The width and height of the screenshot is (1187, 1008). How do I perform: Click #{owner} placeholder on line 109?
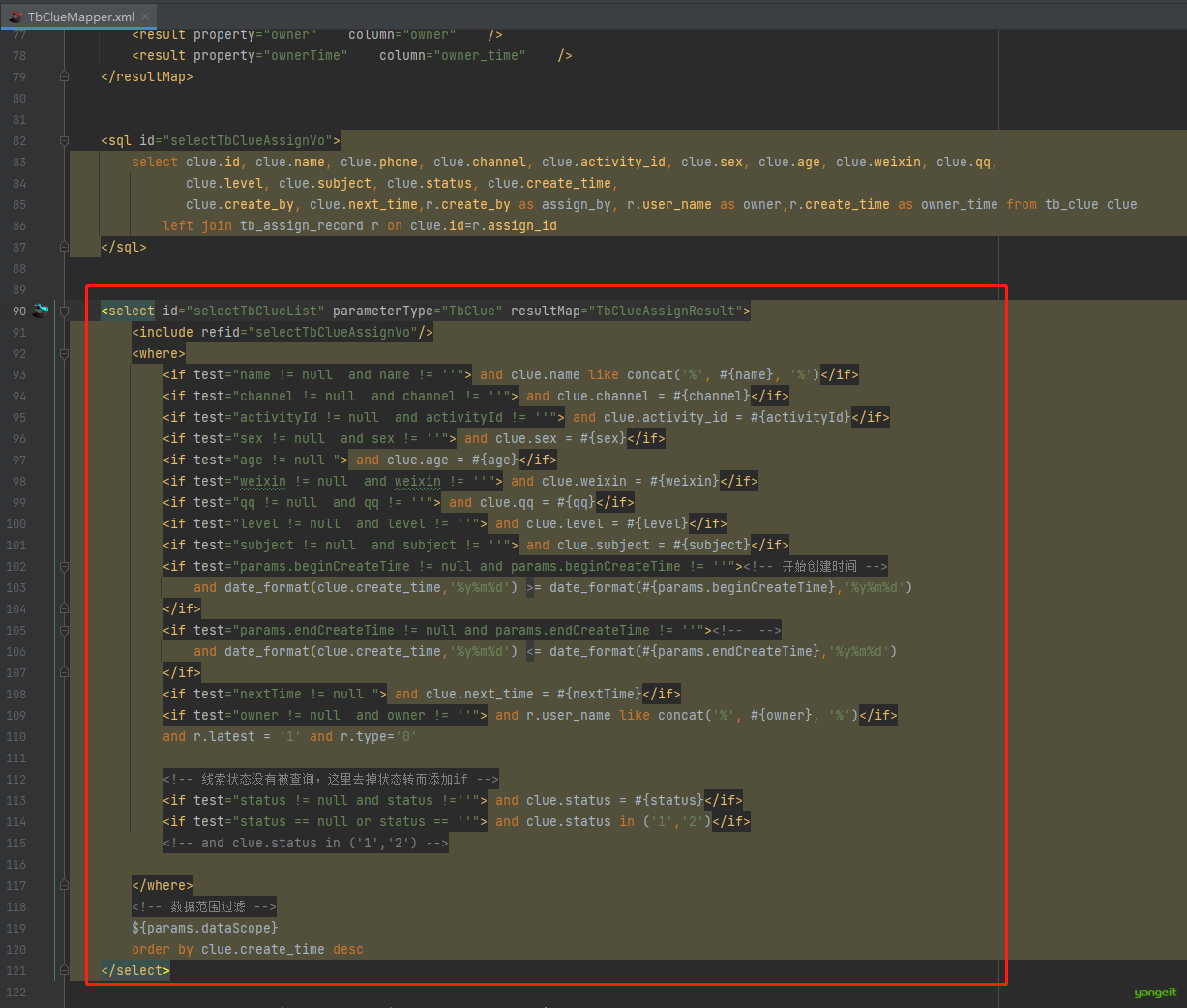click(x=782, y=715)
